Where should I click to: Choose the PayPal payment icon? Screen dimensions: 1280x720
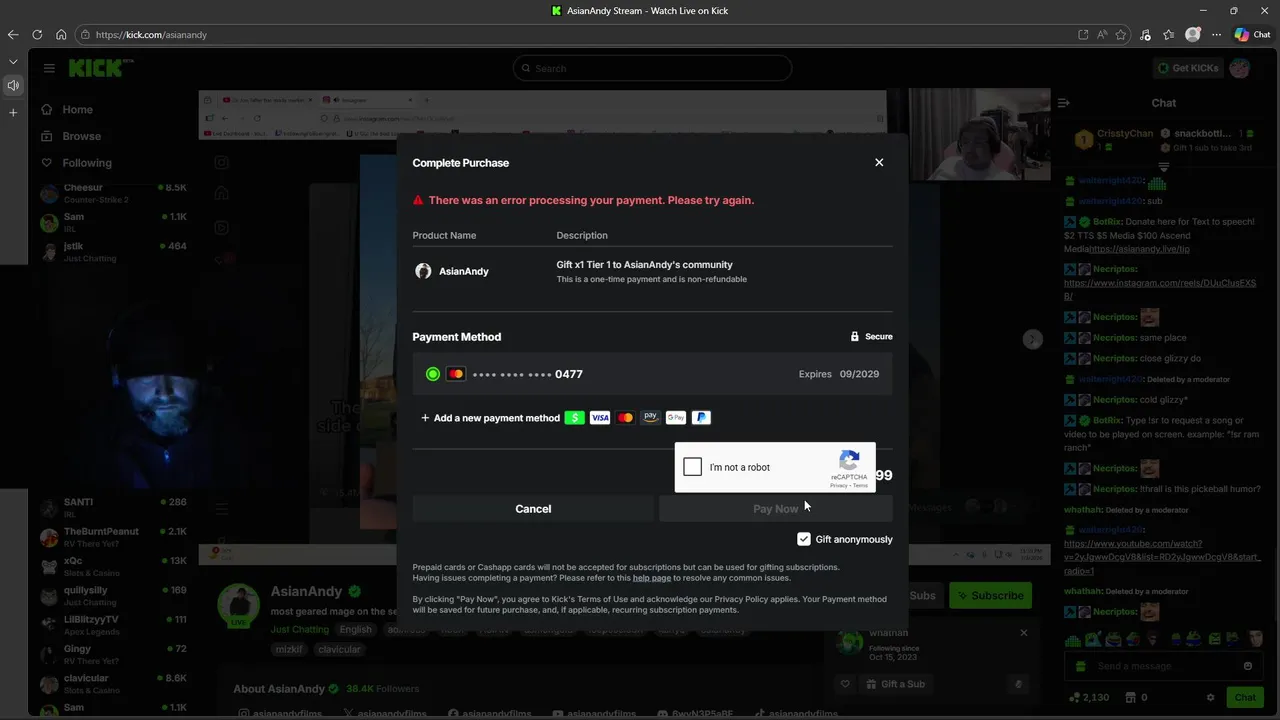[701, 418]
